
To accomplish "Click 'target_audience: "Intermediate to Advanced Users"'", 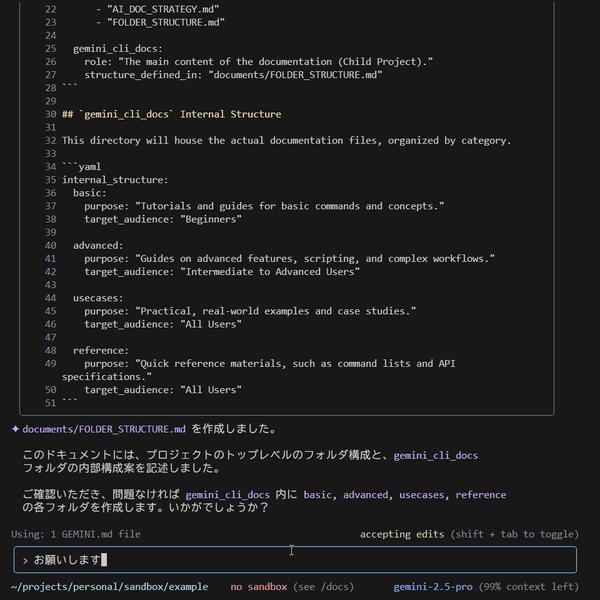I will tap(222, 271).
